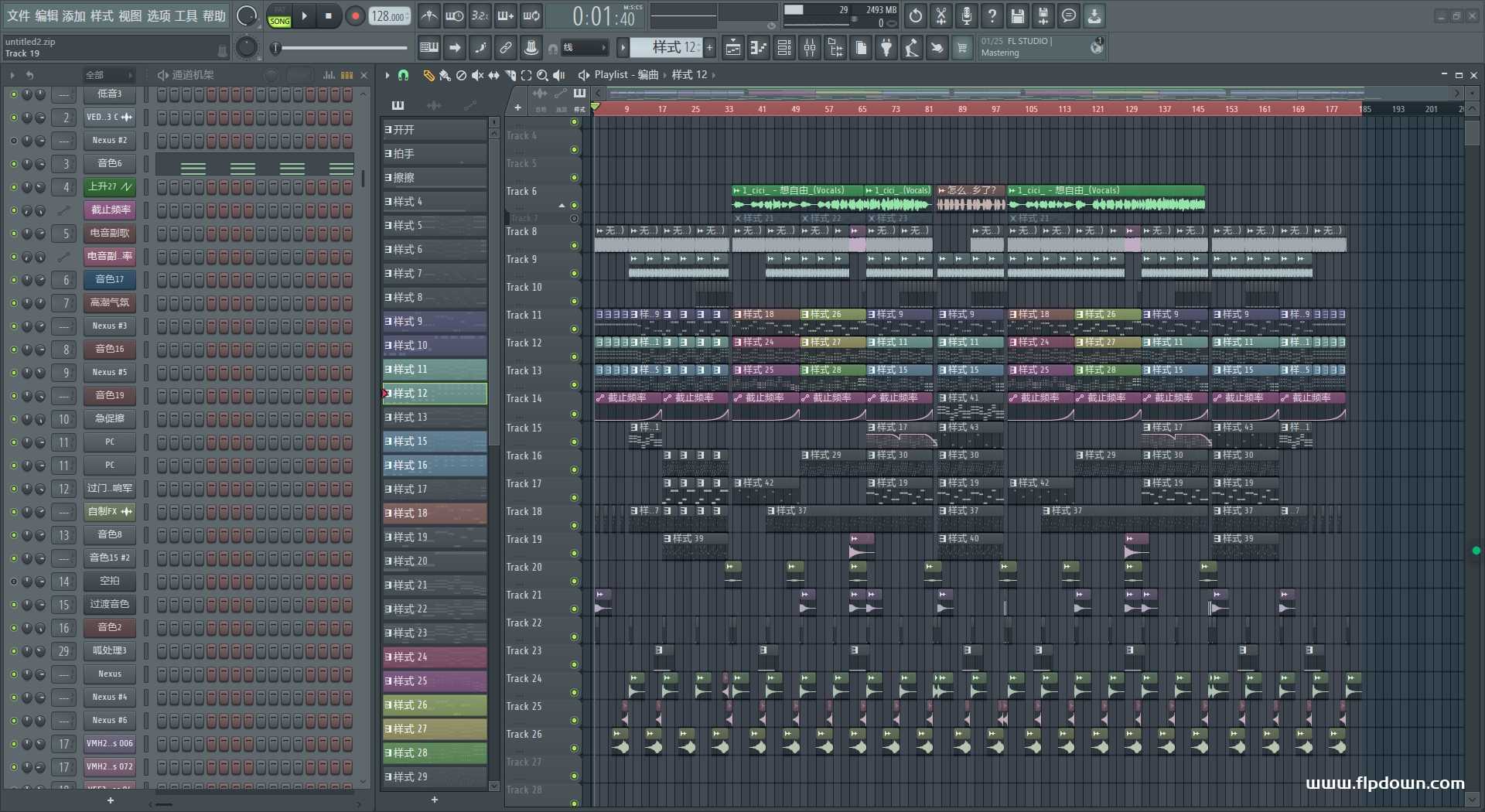1485x812 pixels.
Task: Open the 工具 menu
Action: (186, 15)
